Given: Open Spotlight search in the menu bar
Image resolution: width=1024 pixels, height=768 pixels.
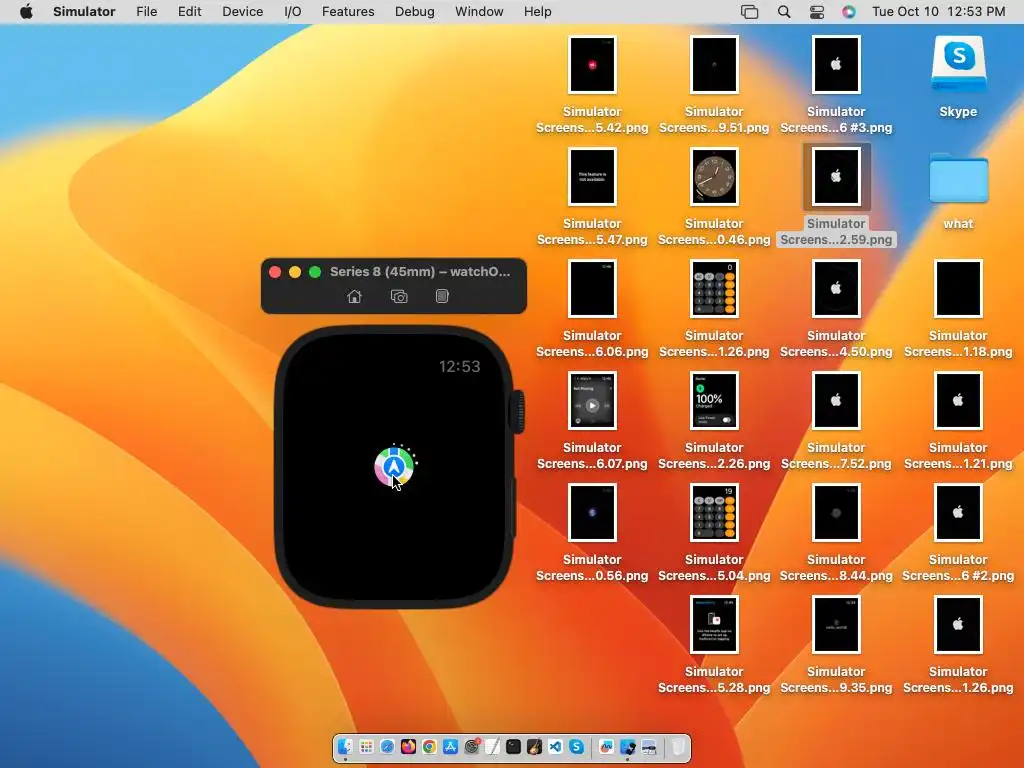Looking at the screenshot, I should [x=784, y=12].
